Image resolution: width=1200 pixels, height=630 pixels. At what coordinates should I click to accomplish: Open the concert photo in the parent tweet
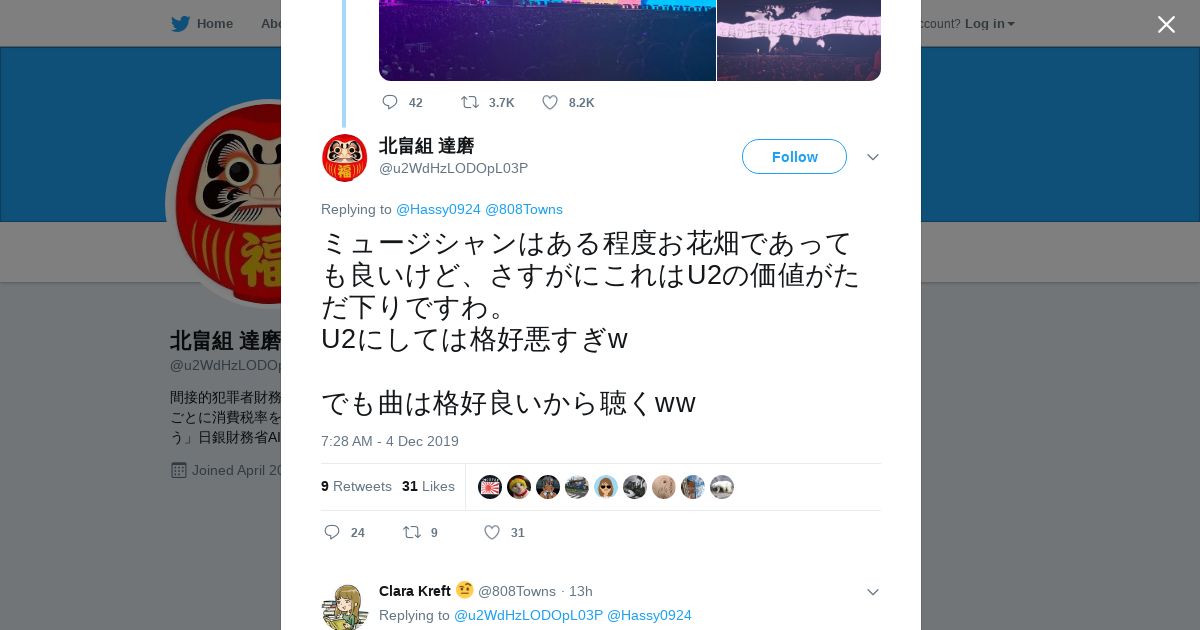547,40
